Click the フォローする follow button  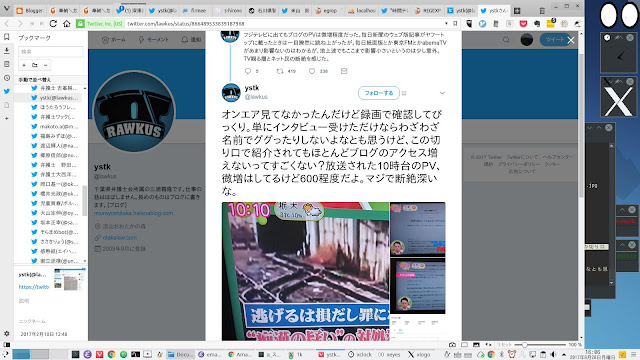coord(378,93)
